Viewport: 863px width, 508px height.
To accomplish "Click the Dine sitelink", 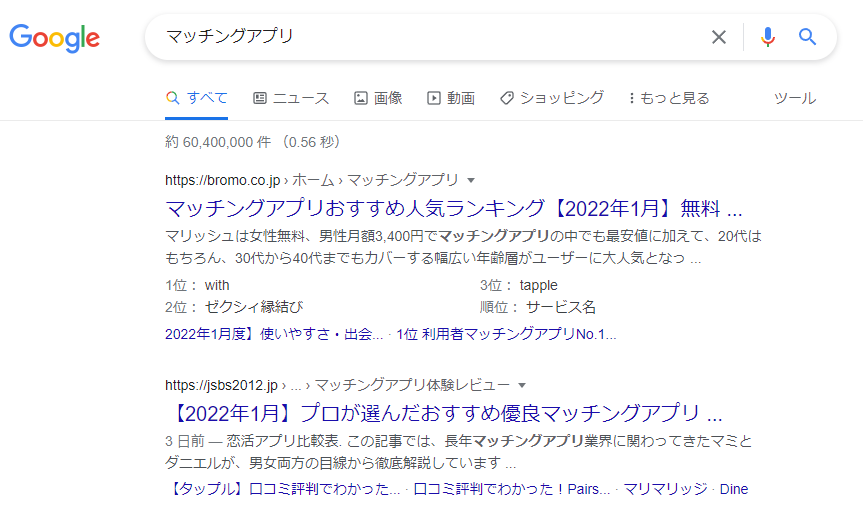I will point(734,489).
